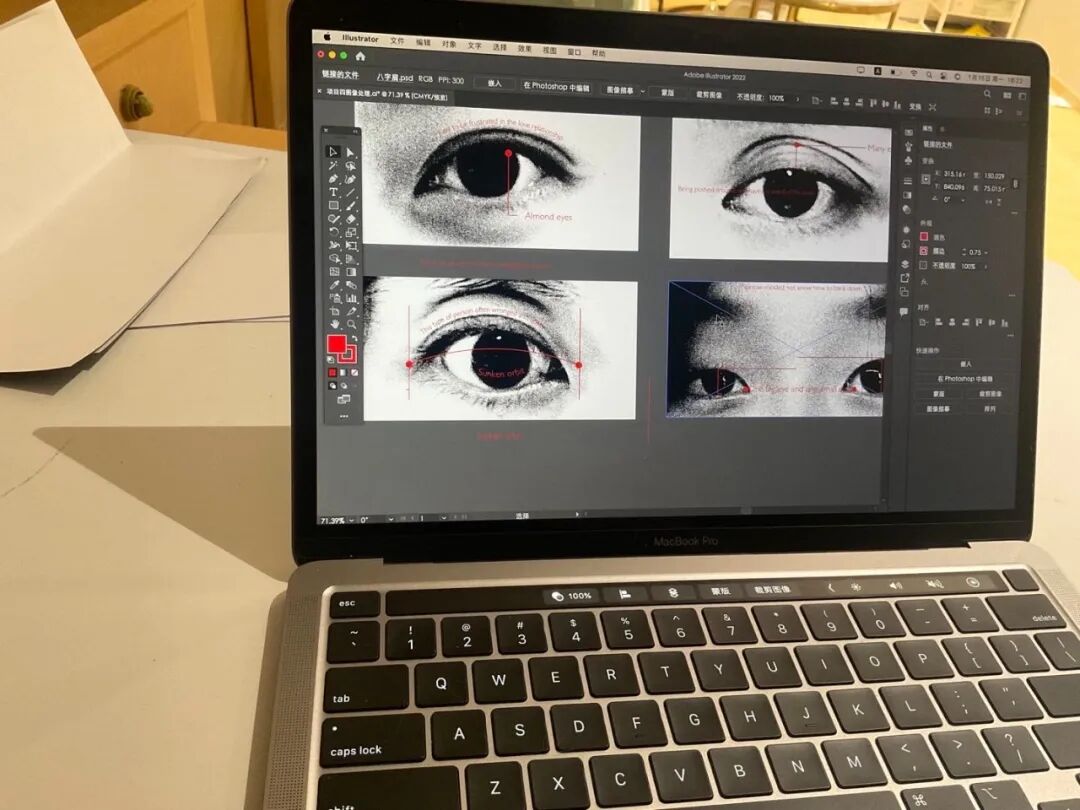Open the 窗口 menu
Image resolution: width=1080 pixels, height=810 pixels.
pyautogui.click(x=574, y=52)
